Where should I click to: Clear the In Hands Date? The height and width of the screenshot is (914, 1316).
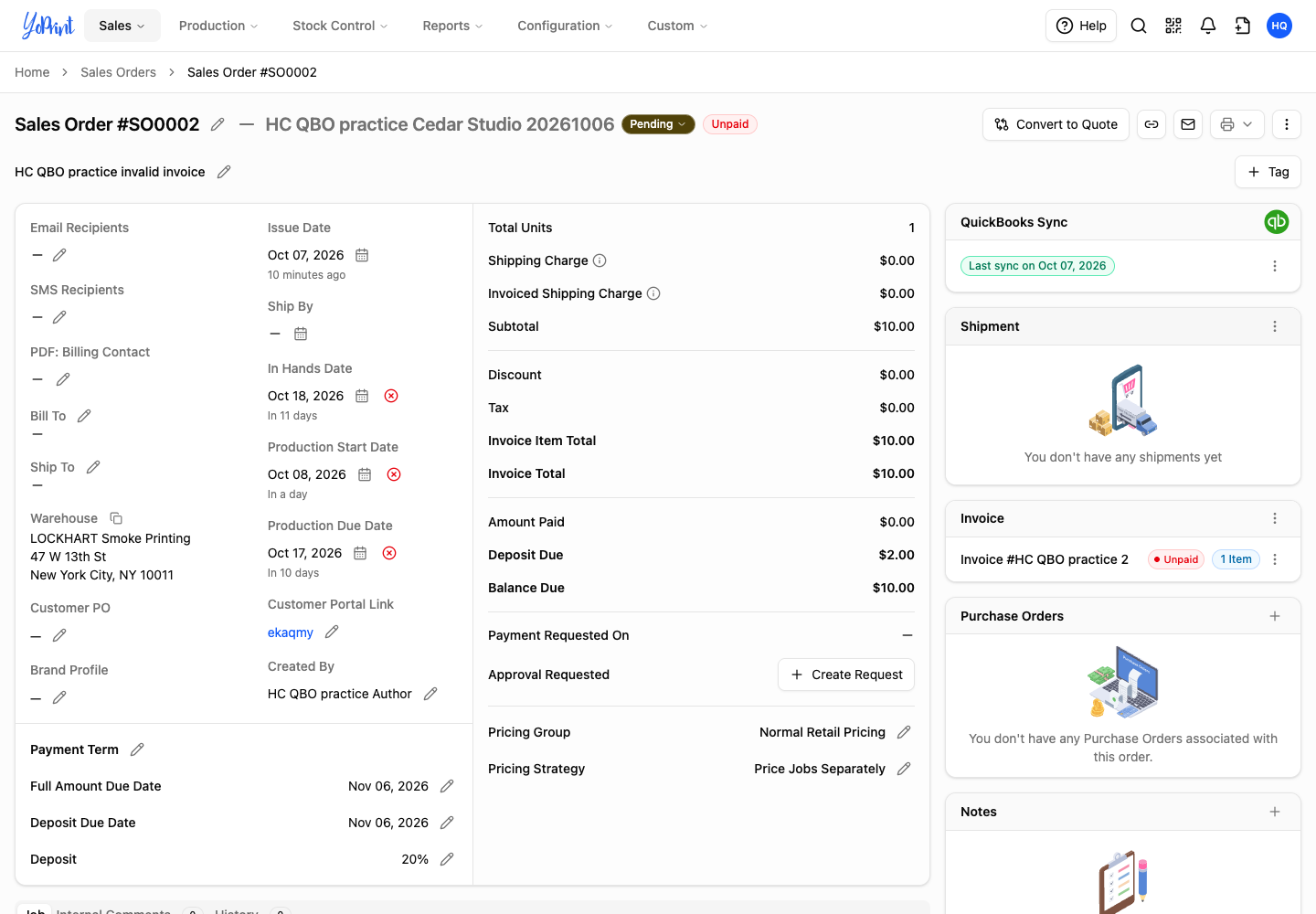tap(391, 396)
